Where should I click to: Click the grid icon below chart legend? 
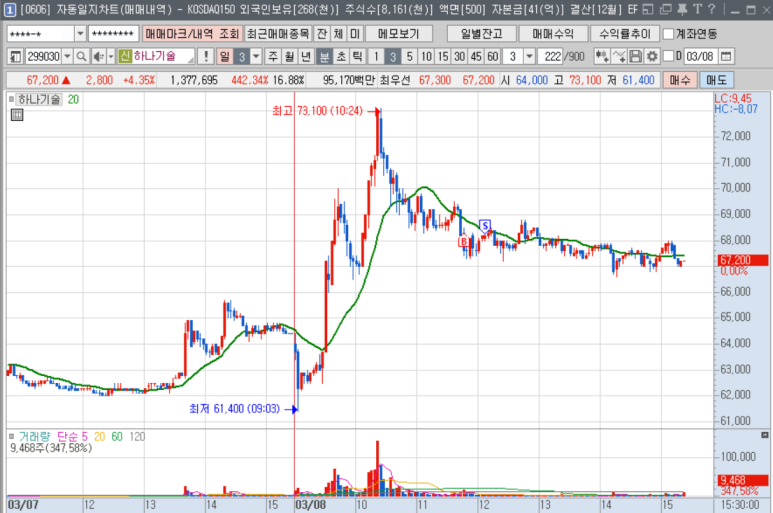(x=16, y=116)
